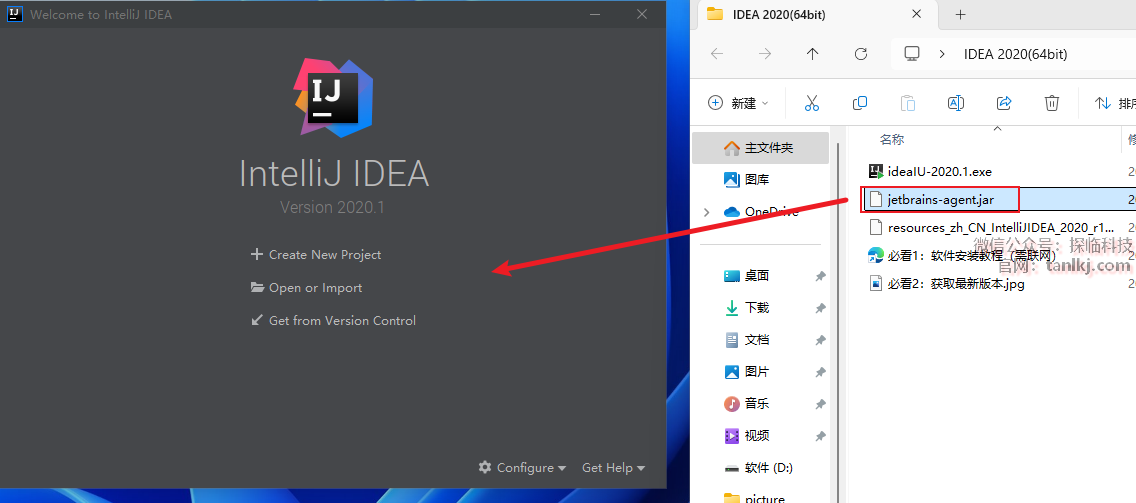Click the pin icon next to 图片
This screenshot has height=503, width=1136.
(820, 372)
